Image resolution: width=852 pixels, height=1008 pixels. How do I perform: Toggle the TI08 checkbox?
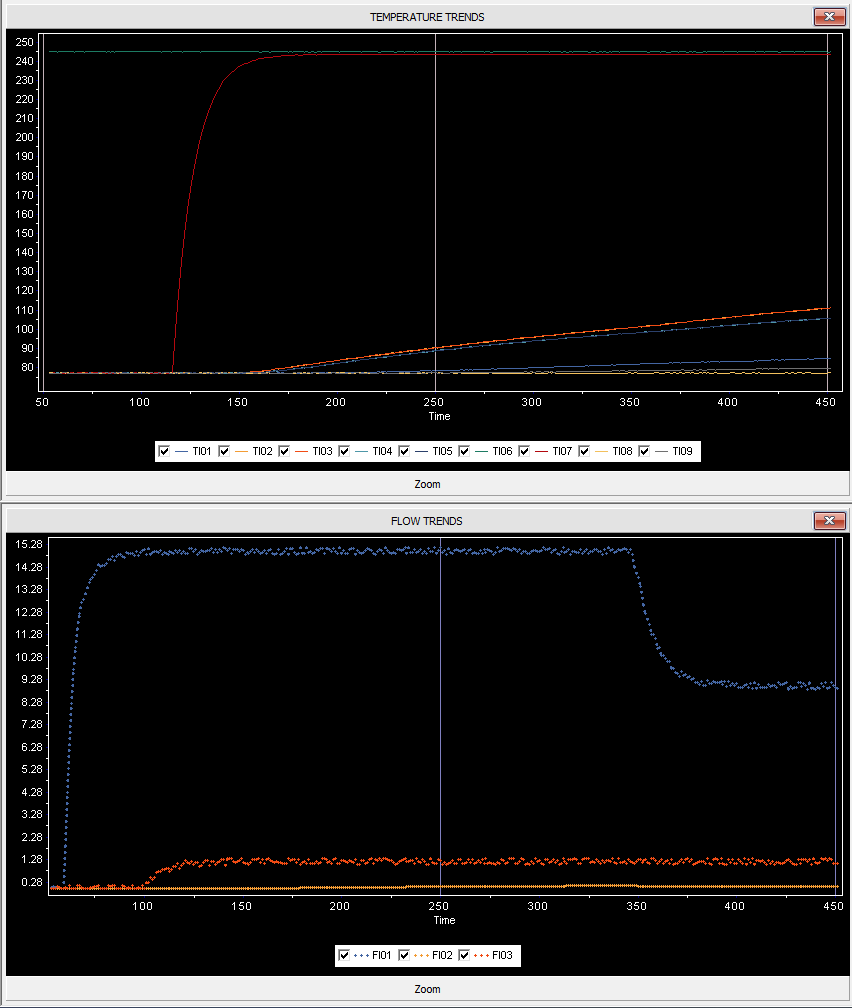585,452
